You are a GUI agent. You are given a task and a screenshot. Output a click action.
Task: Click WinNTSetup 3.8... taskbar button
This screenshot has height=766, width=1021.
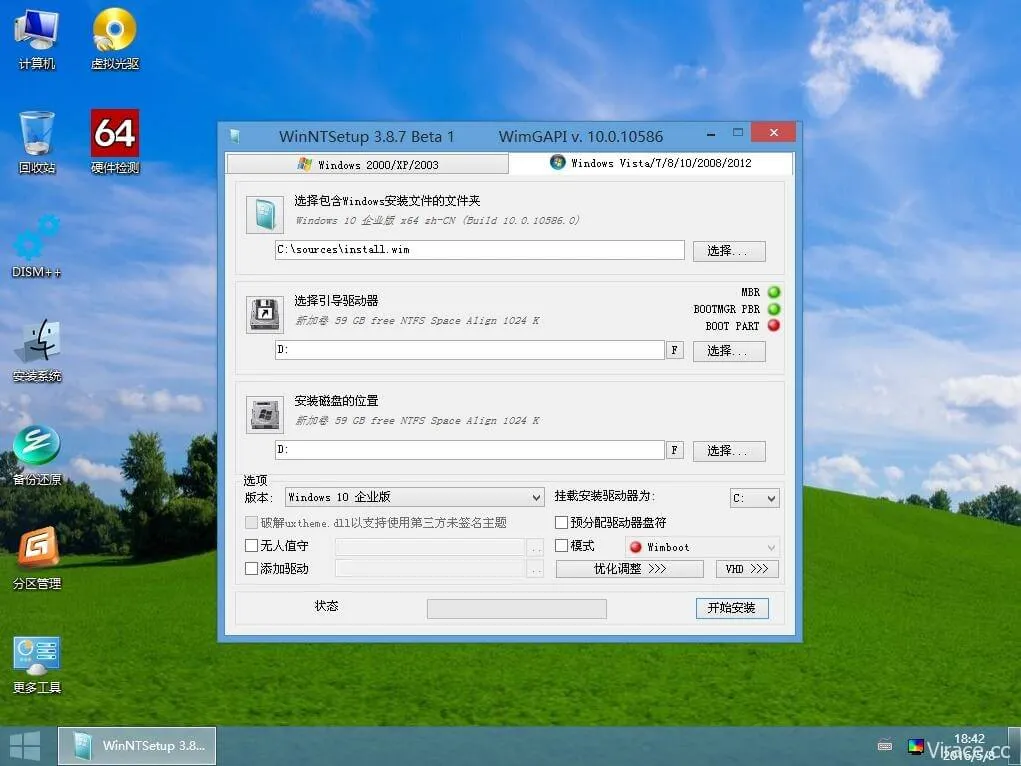tap(137, 746)
